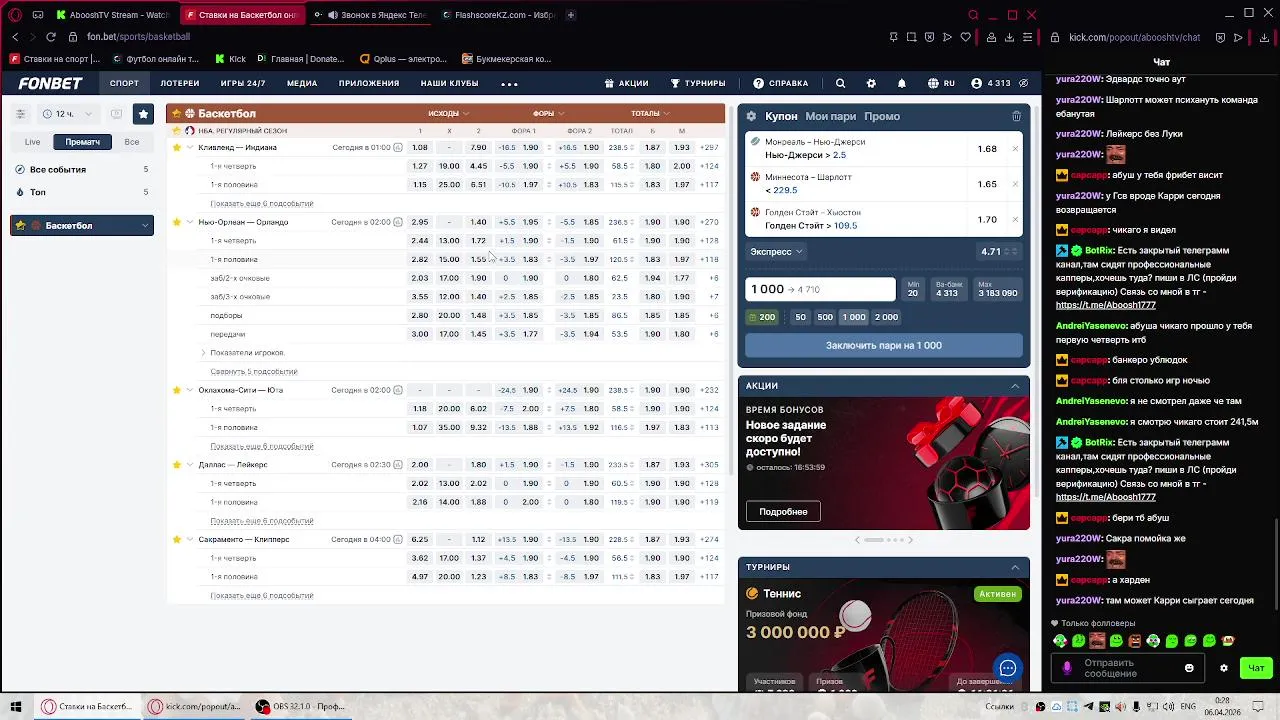Toggle favorite star for Оклахома-Сити — Юта
The height and width of the screenshot is (720, 1280).
point(177,390)
